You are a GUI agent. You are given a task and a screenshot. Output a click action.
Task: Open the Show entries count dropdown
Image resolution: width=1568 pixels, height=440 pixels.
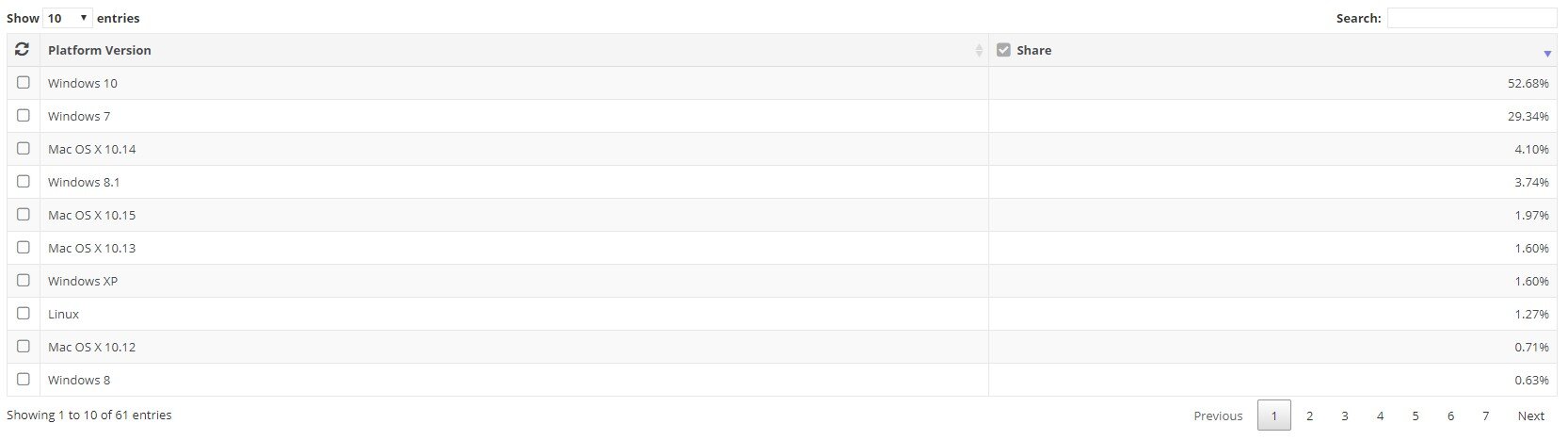click(x=68, y=18)
